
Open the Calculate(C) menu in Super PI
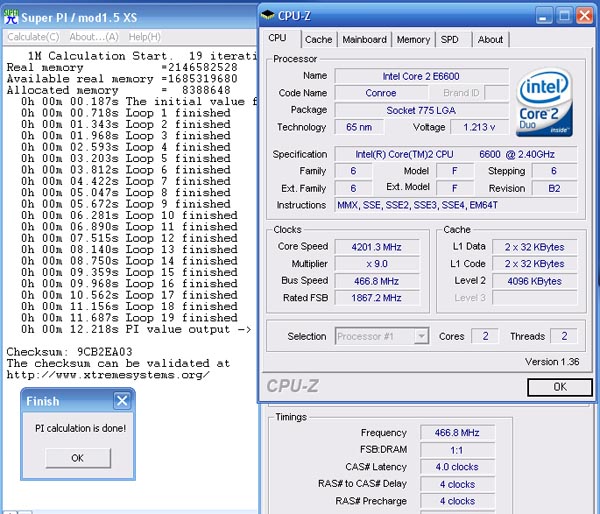33,37
